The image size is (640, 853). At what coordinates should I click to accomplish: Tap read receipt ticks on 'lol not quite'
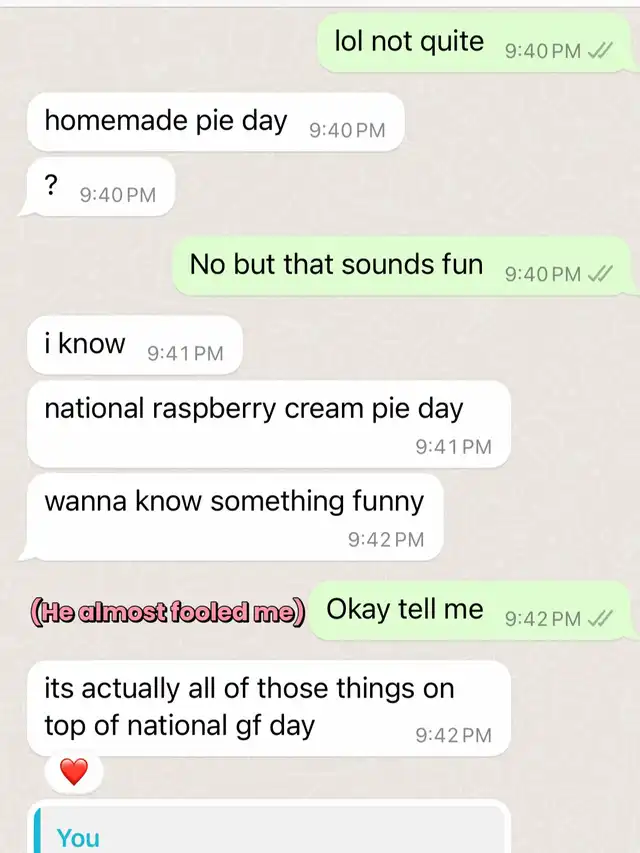pyautogui.click(x=600, y=51)
